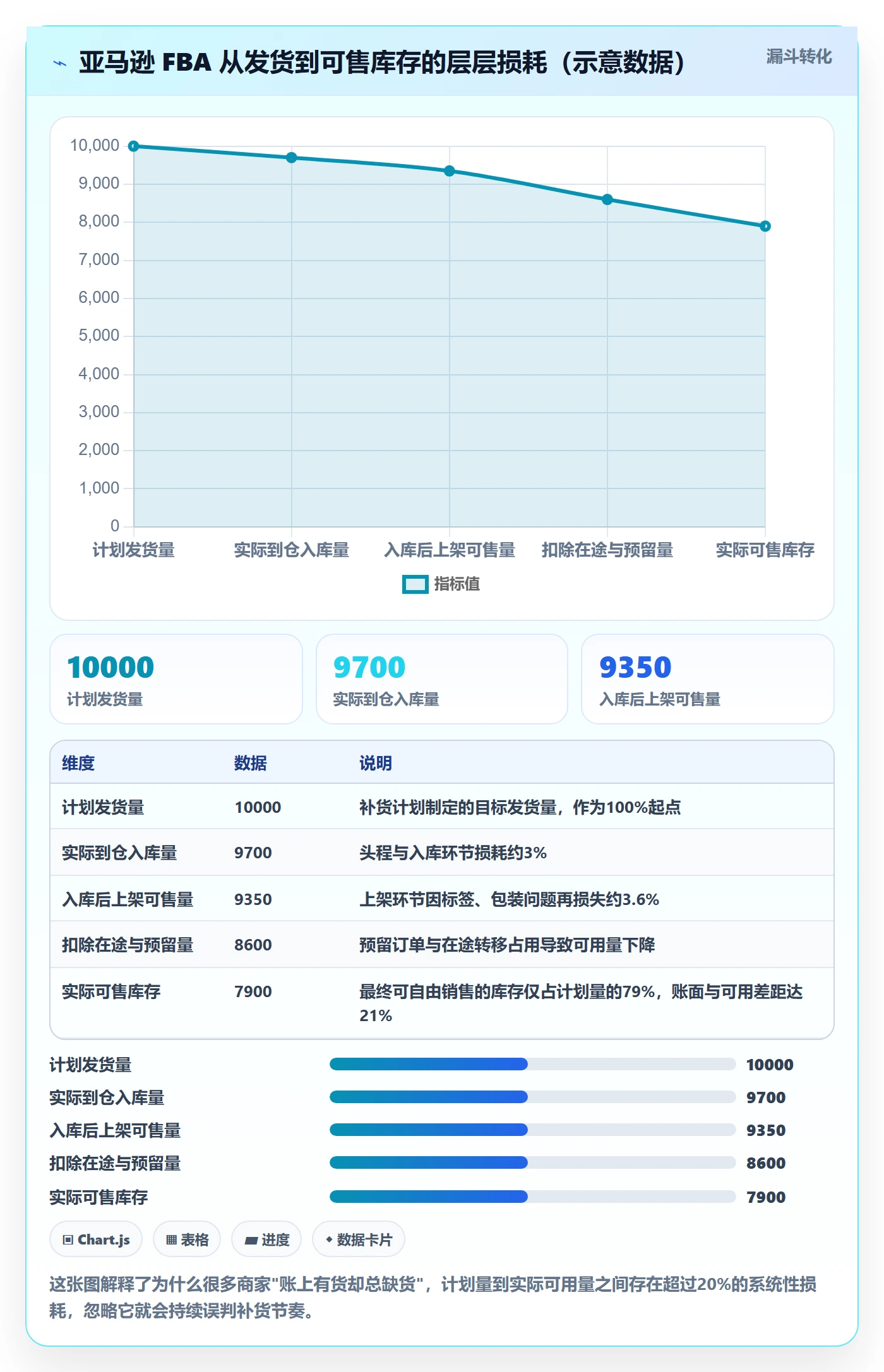Click the 入库后上架可售量 progress bar
The width and height of the screenshot is (884, 1372).
[532, 1130]
